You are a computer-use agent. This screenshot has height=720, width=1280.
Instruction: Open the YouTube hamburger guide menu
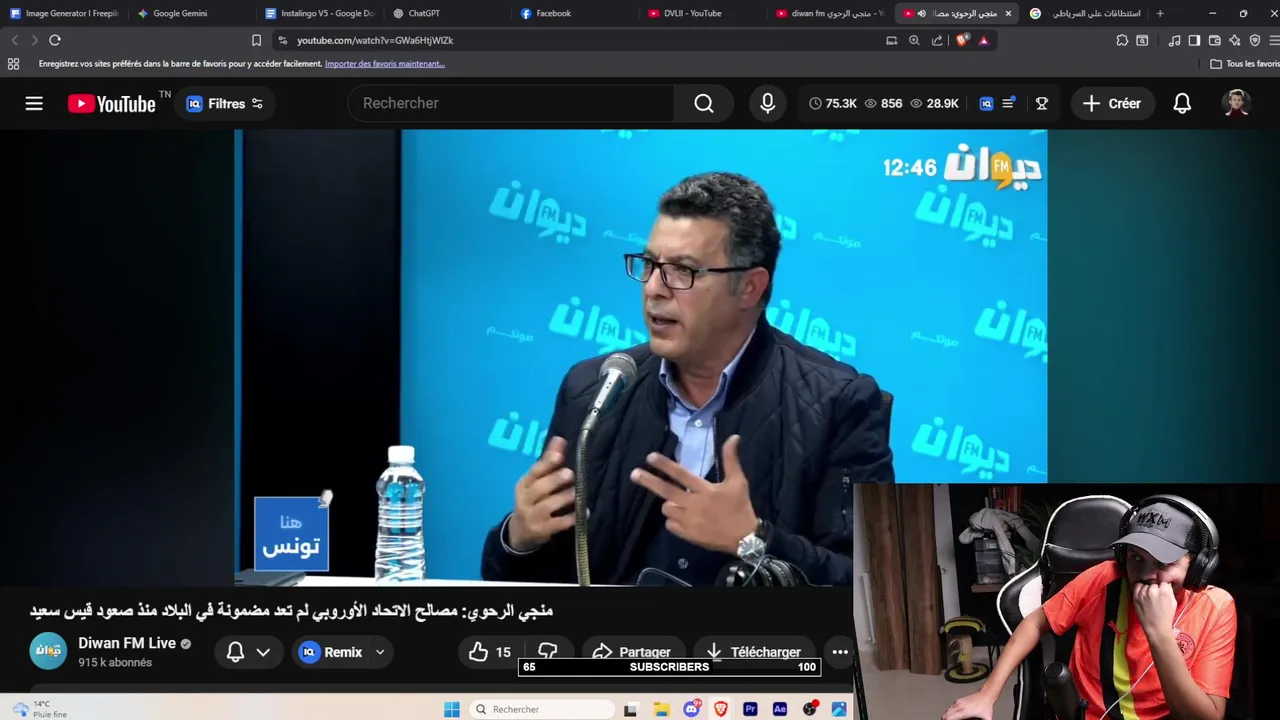[34, 103]
